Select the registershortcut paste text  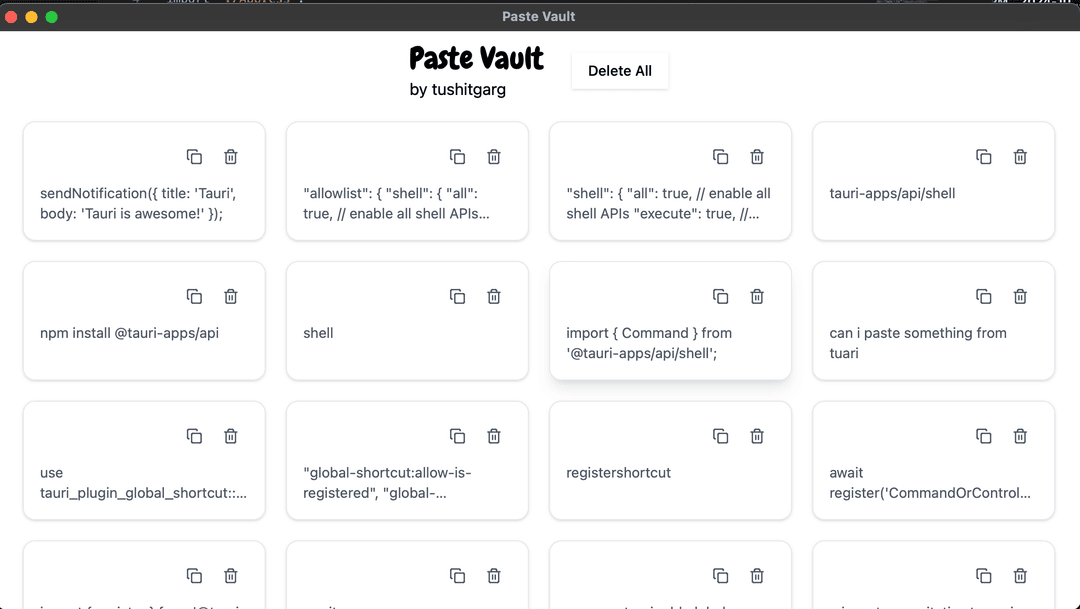tap(618, 473)
